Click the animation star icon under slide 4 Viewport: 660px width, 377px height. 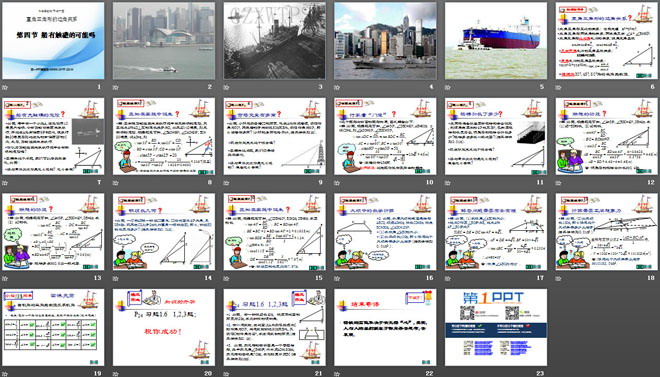pyautogui.click(x=337, y=87)
